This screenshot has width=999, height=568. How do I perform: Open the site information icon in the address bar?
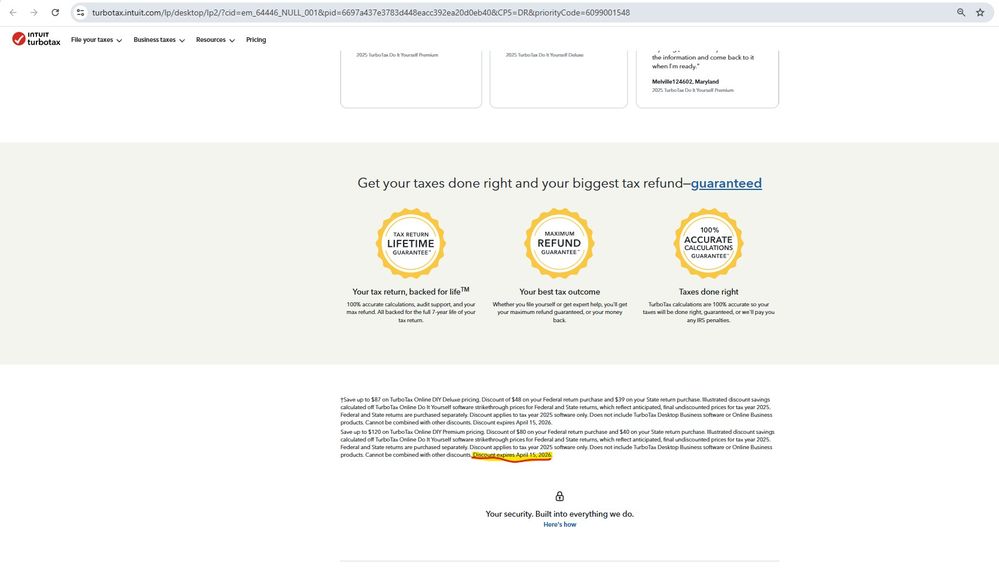click(x=80, y=12)
